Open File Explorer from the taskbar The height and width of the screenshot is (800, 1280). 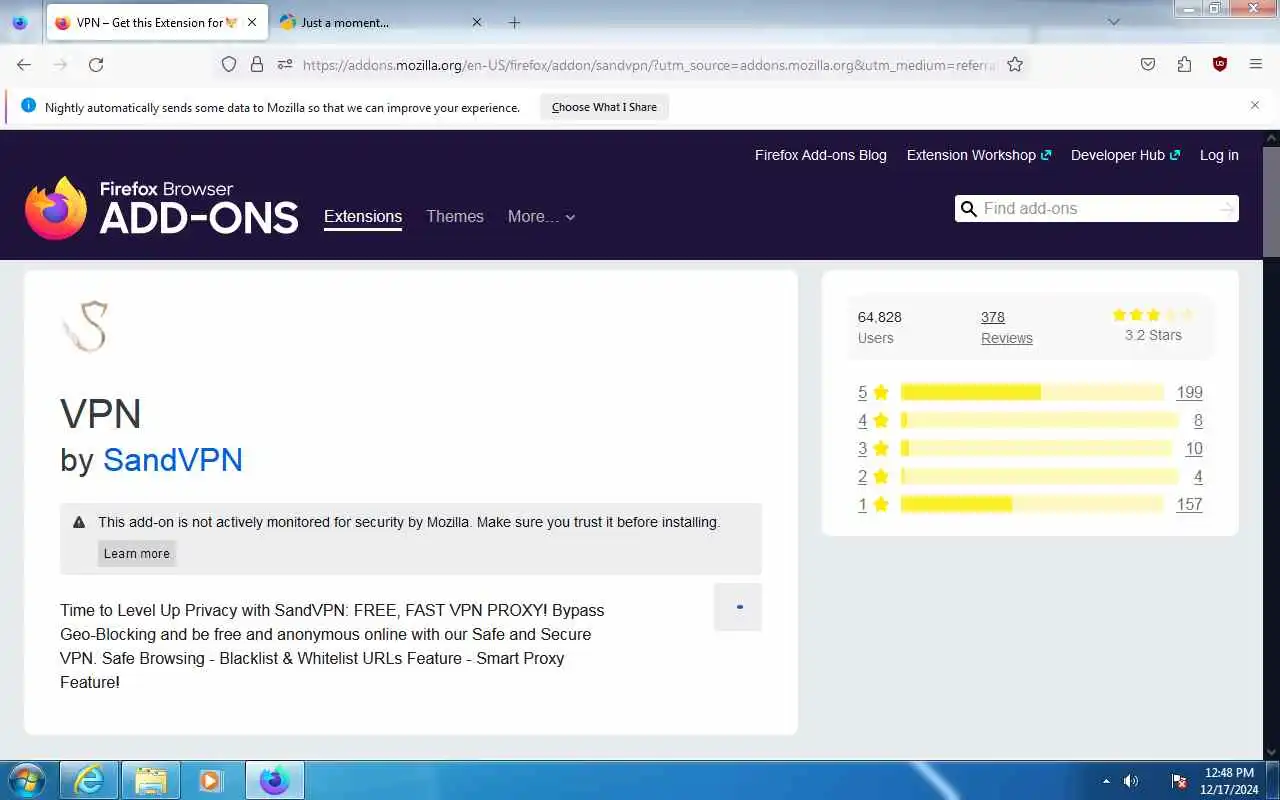pos(150,780)
